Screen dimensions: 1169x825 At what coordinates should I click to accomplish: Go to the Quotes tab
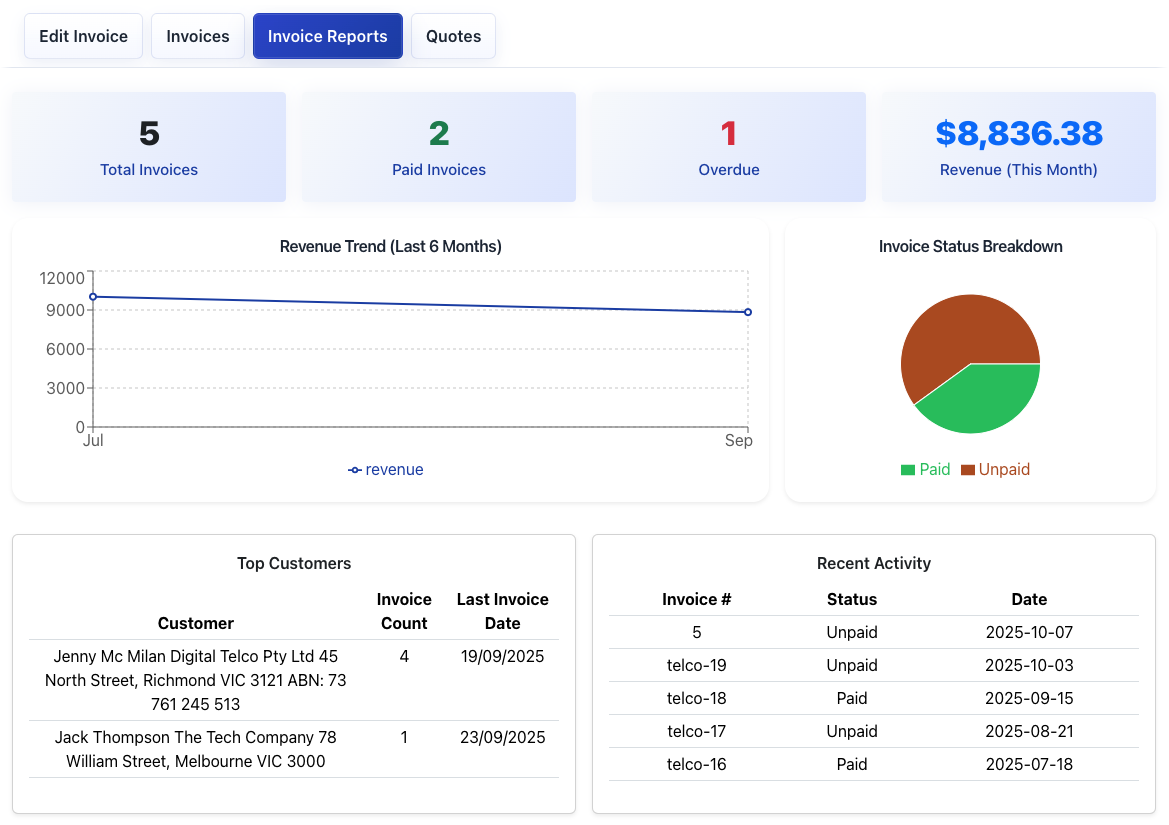coord(453,36)
